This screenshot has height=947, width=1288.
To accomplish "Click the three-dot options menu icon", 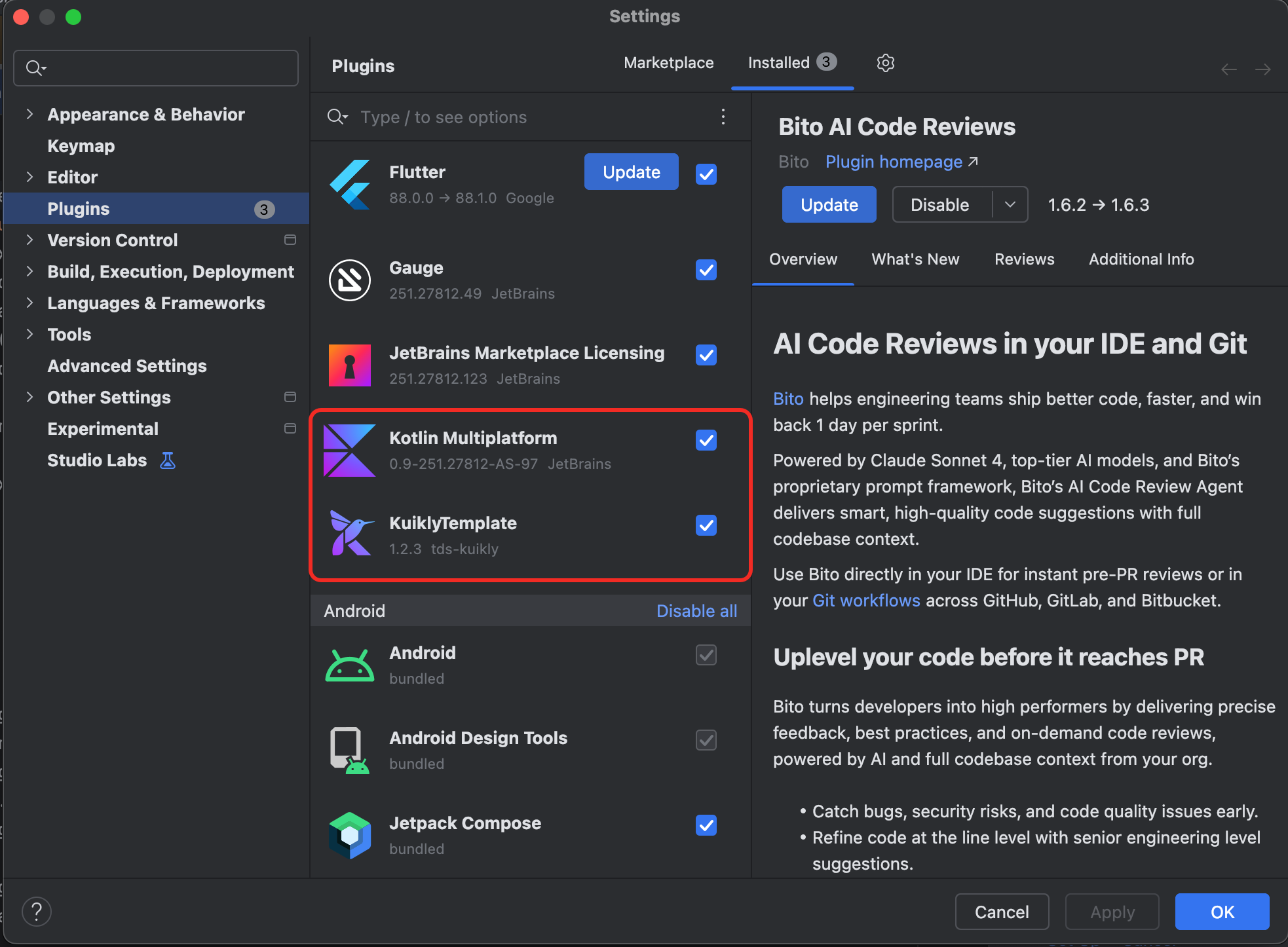I will pos(723,117).
